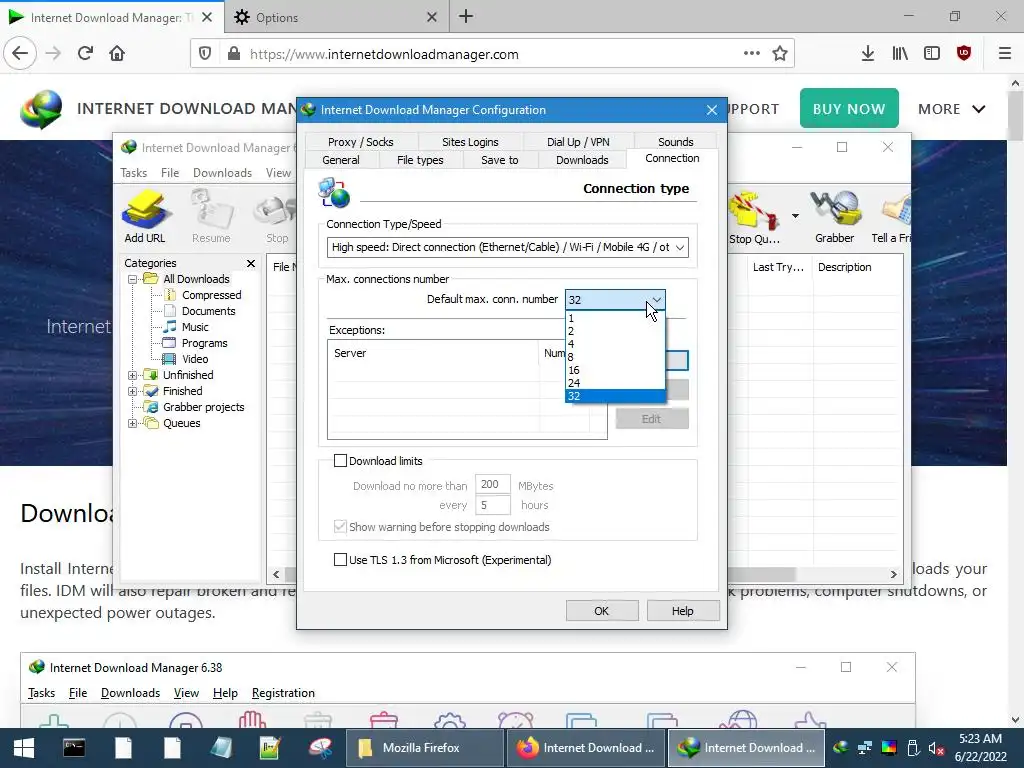Open Mozilla Firefox folder in taskbar
Image resolution: width=1024 pixels, height=768 pixels.
pos(423,748)
